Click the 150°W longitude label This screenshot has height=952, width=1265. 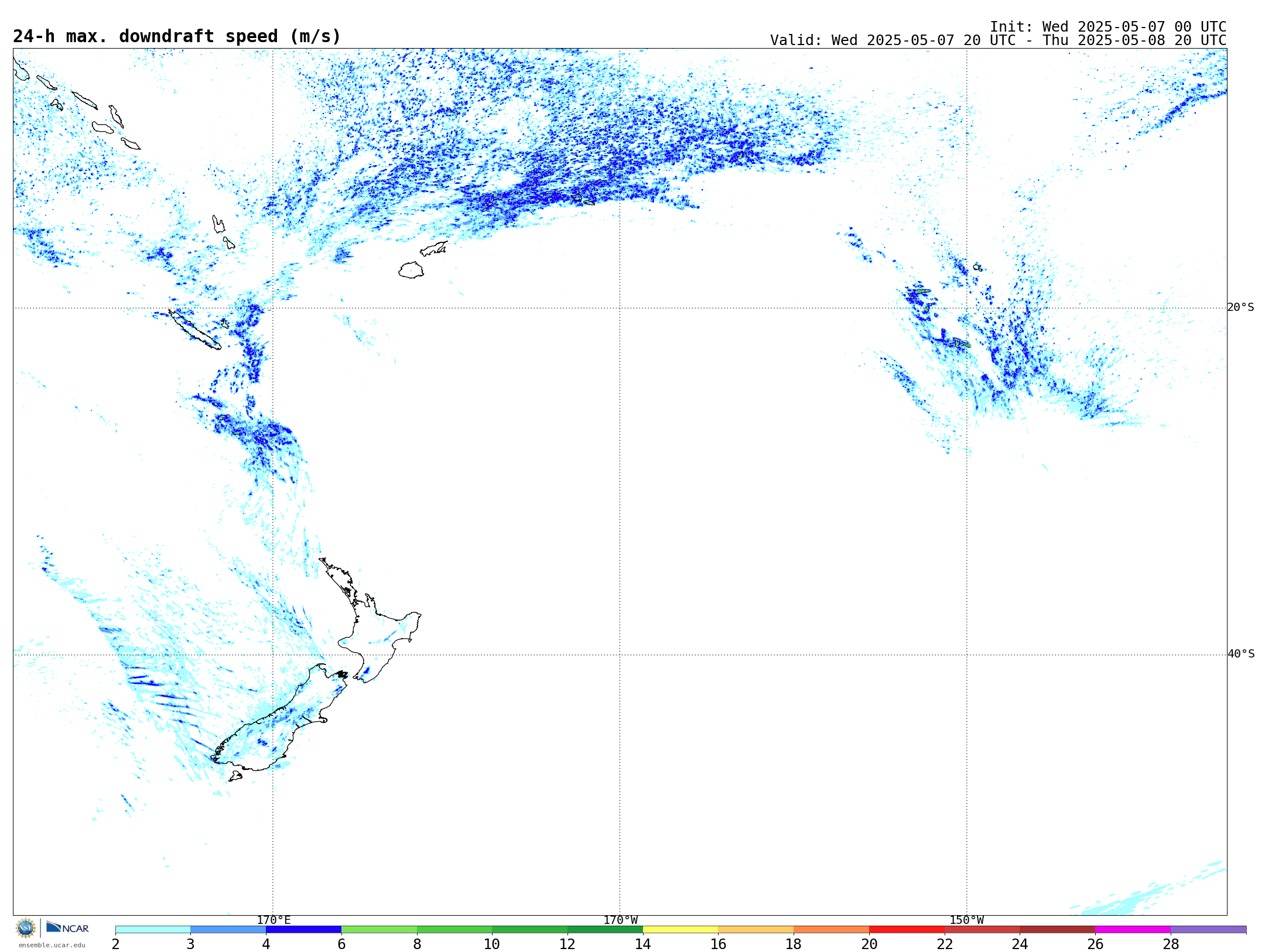tap(966, 920)
